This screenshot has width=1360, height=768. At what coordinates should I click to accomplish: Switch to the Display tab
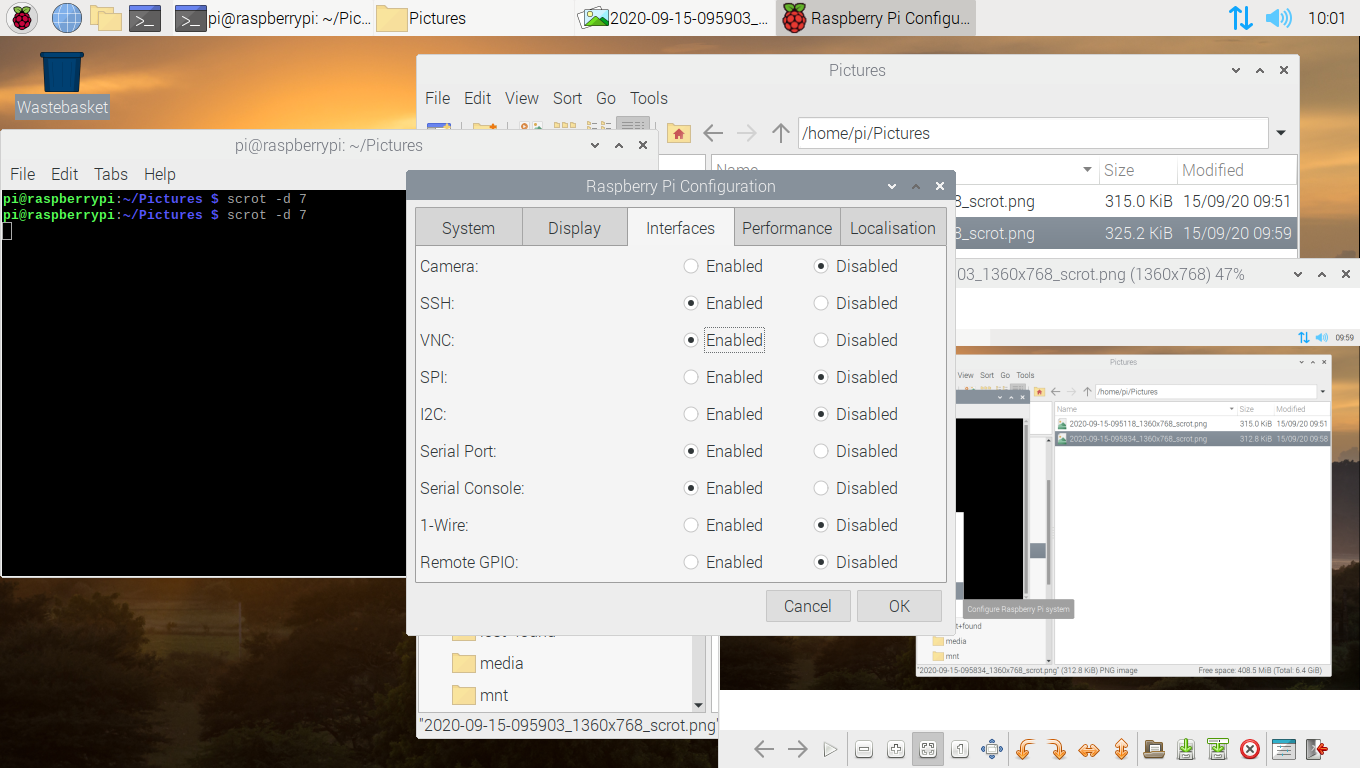tap(574, 228)
